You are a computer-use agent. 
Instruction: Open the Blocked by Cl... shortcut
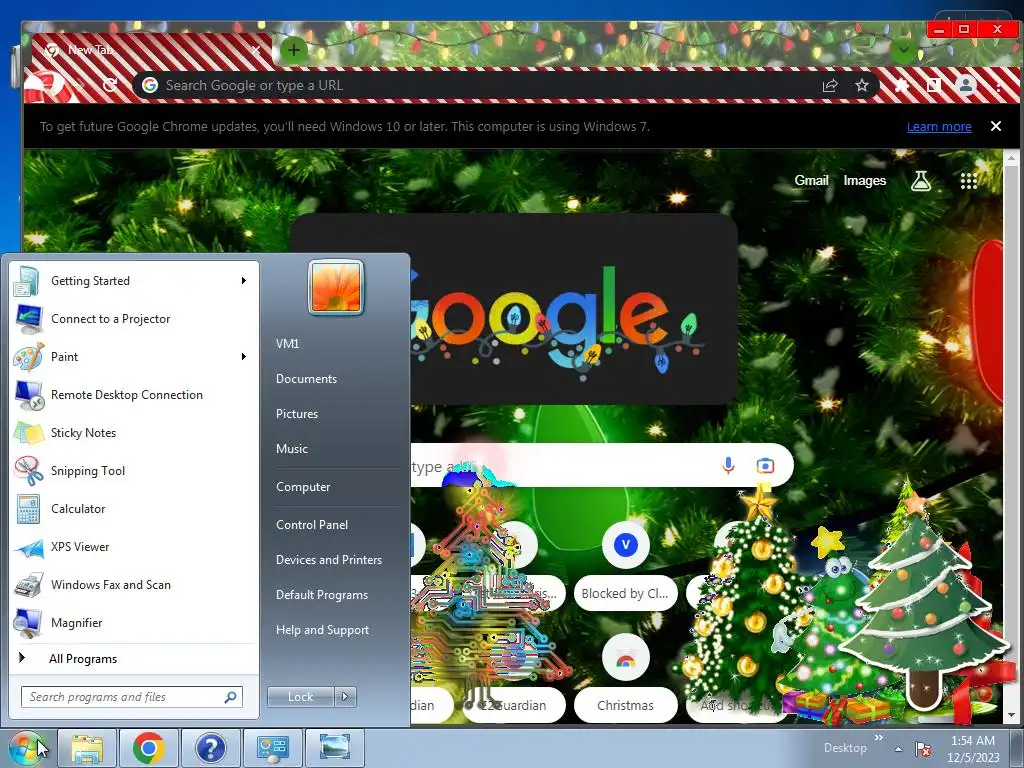[625, 566]
